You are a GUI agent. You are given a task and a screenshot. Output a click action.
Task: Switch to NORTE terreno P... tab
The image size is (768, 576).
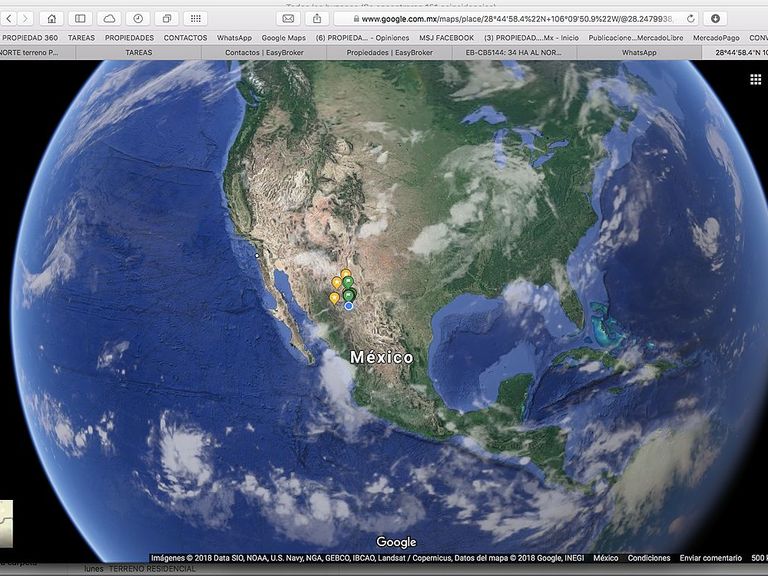(38, 52)
